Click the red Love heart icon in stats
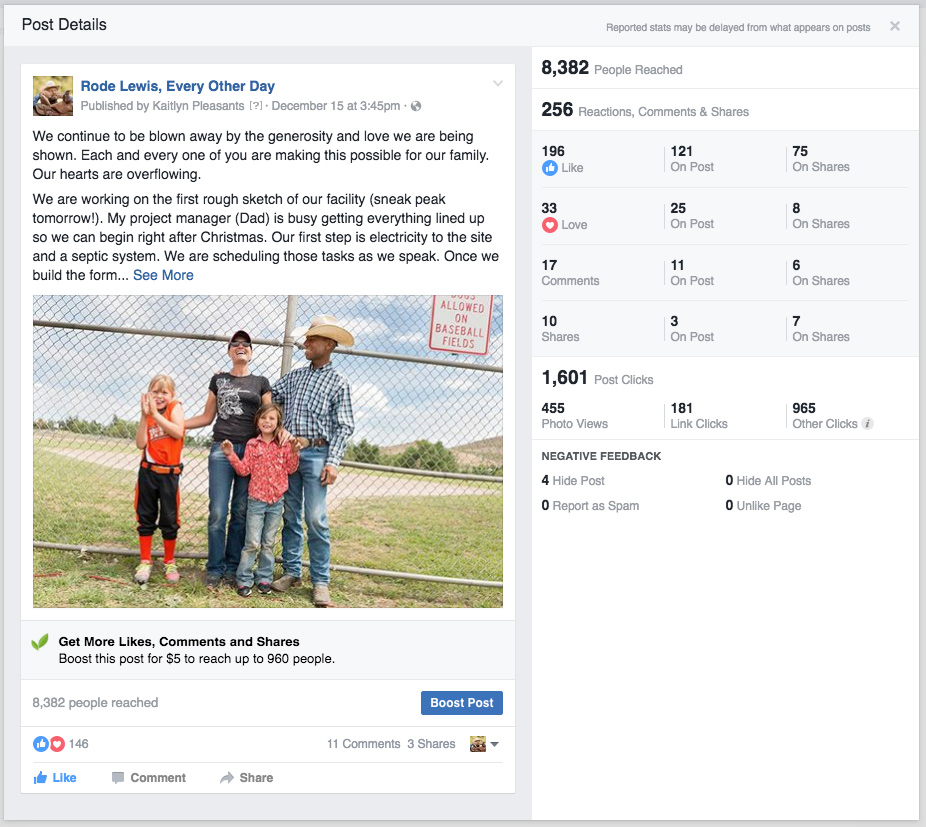The height and width of the screenshot is (827, 926). [549, 225]
